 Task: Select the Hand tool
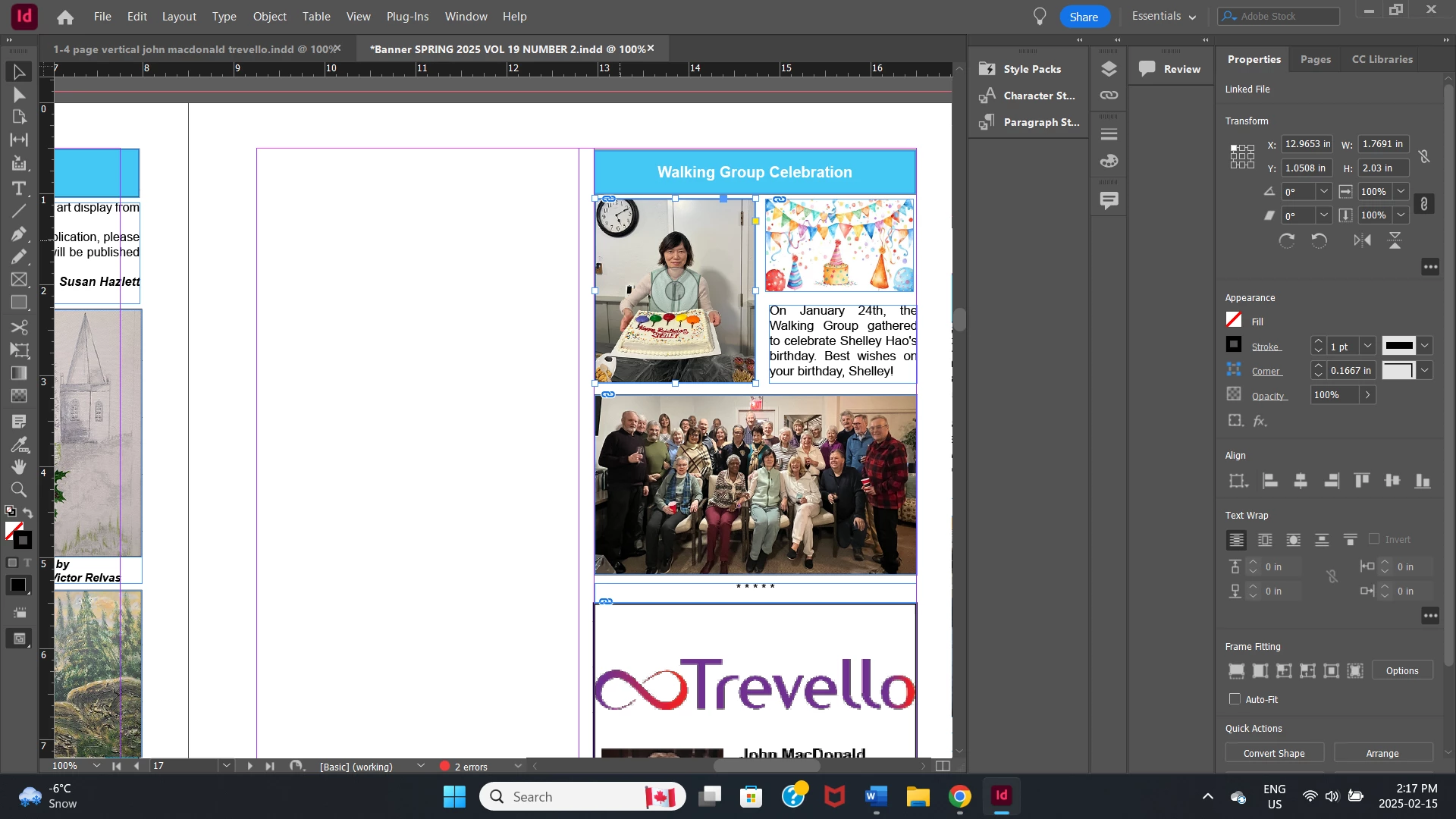click(19, 467)
